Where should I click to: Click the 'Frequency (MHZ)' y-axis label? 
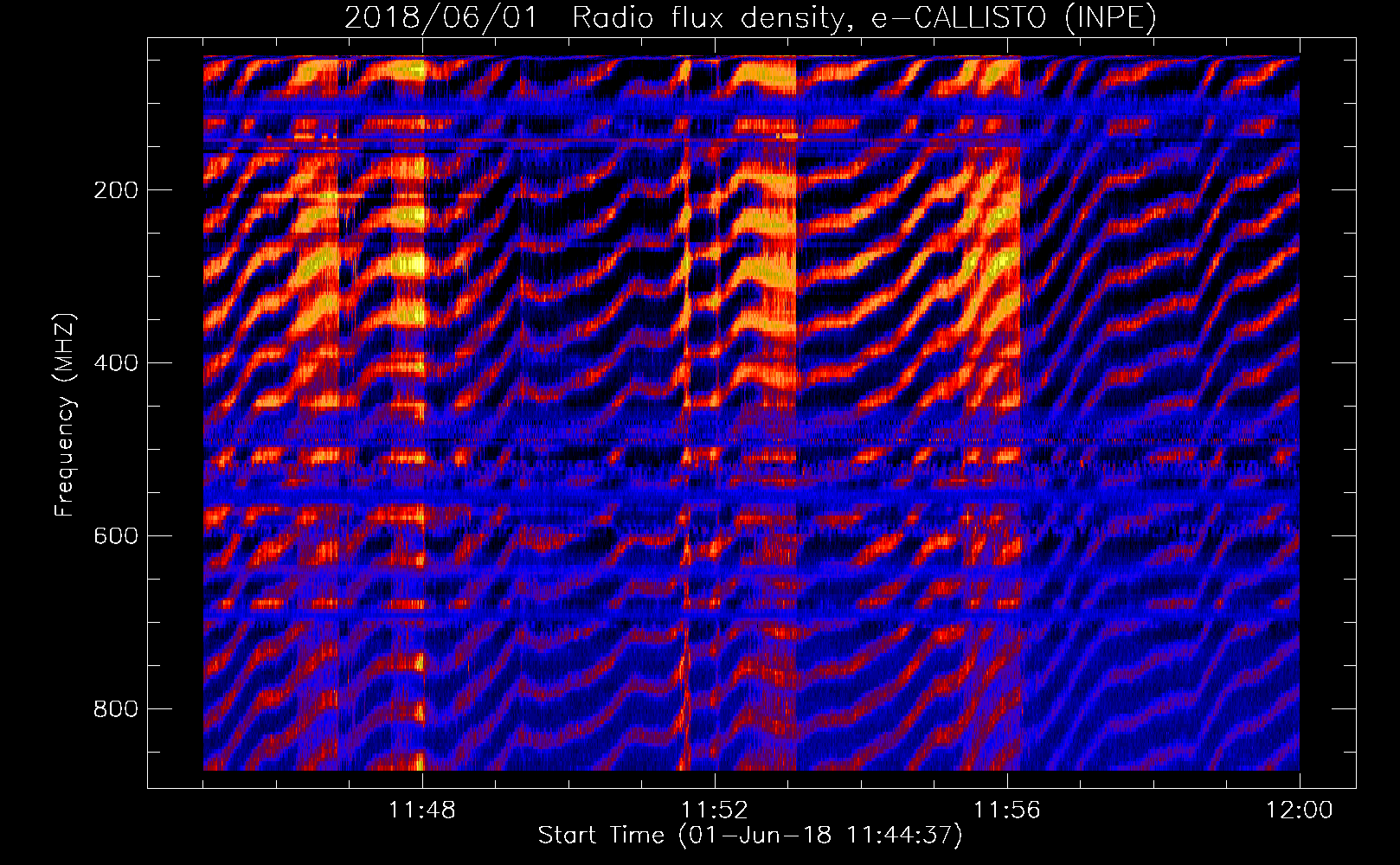click(x=65, y=415)
